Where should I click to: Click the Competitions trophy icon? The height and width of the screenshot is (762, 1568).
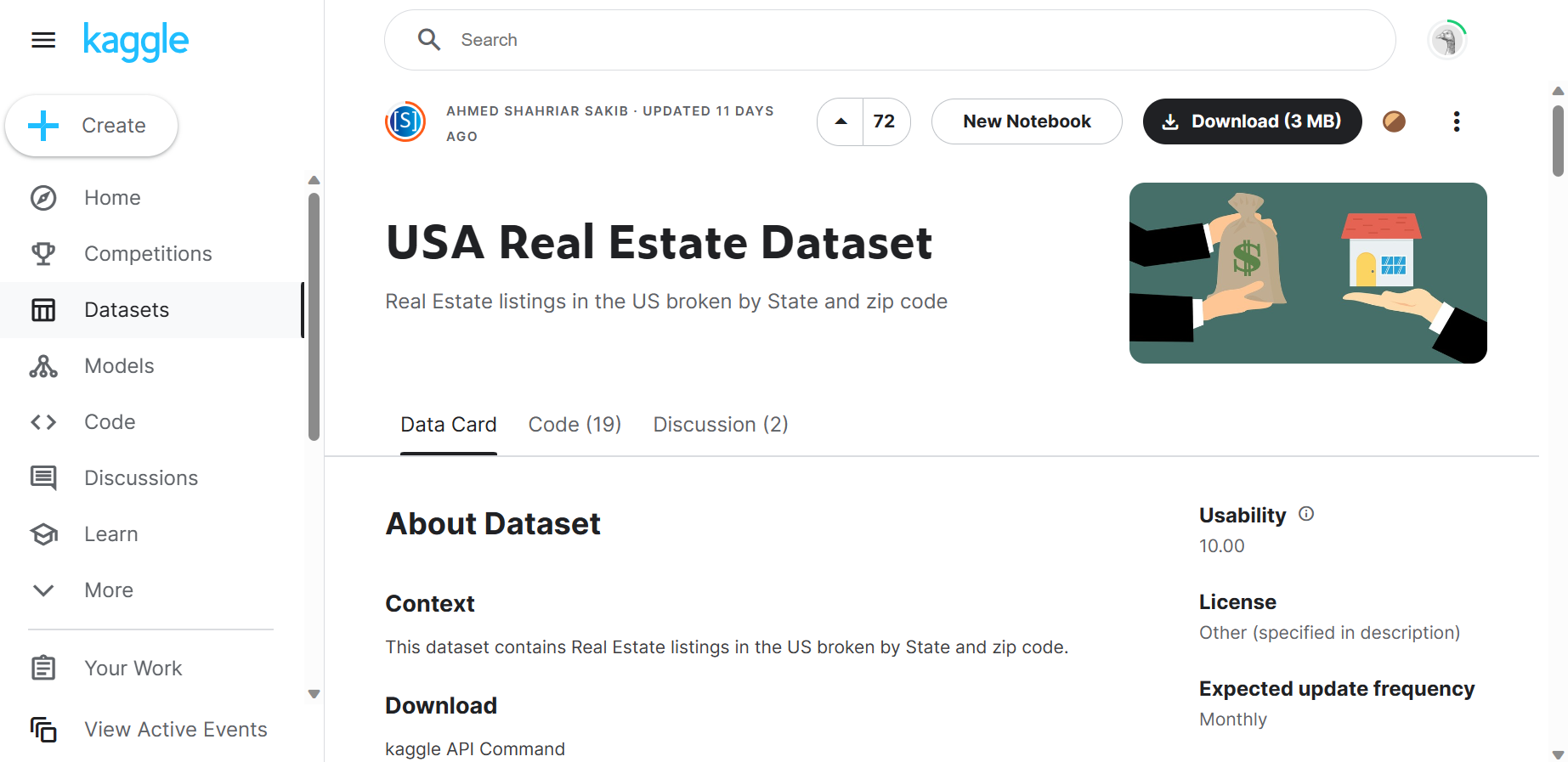43,254
